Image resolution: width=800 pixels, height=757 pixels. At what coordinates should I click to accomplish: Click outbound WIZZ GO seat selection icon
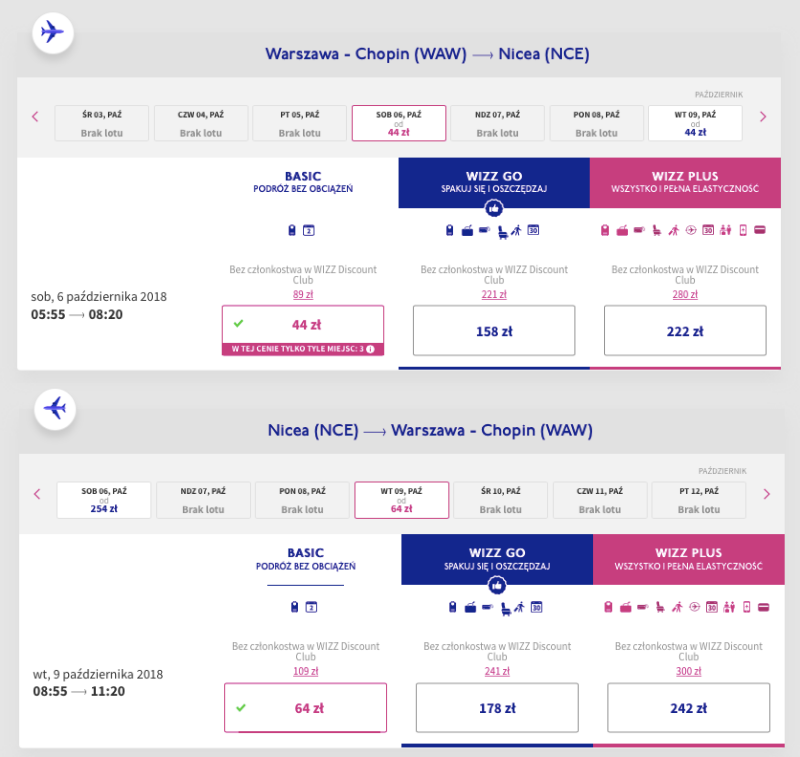(503, 233)
